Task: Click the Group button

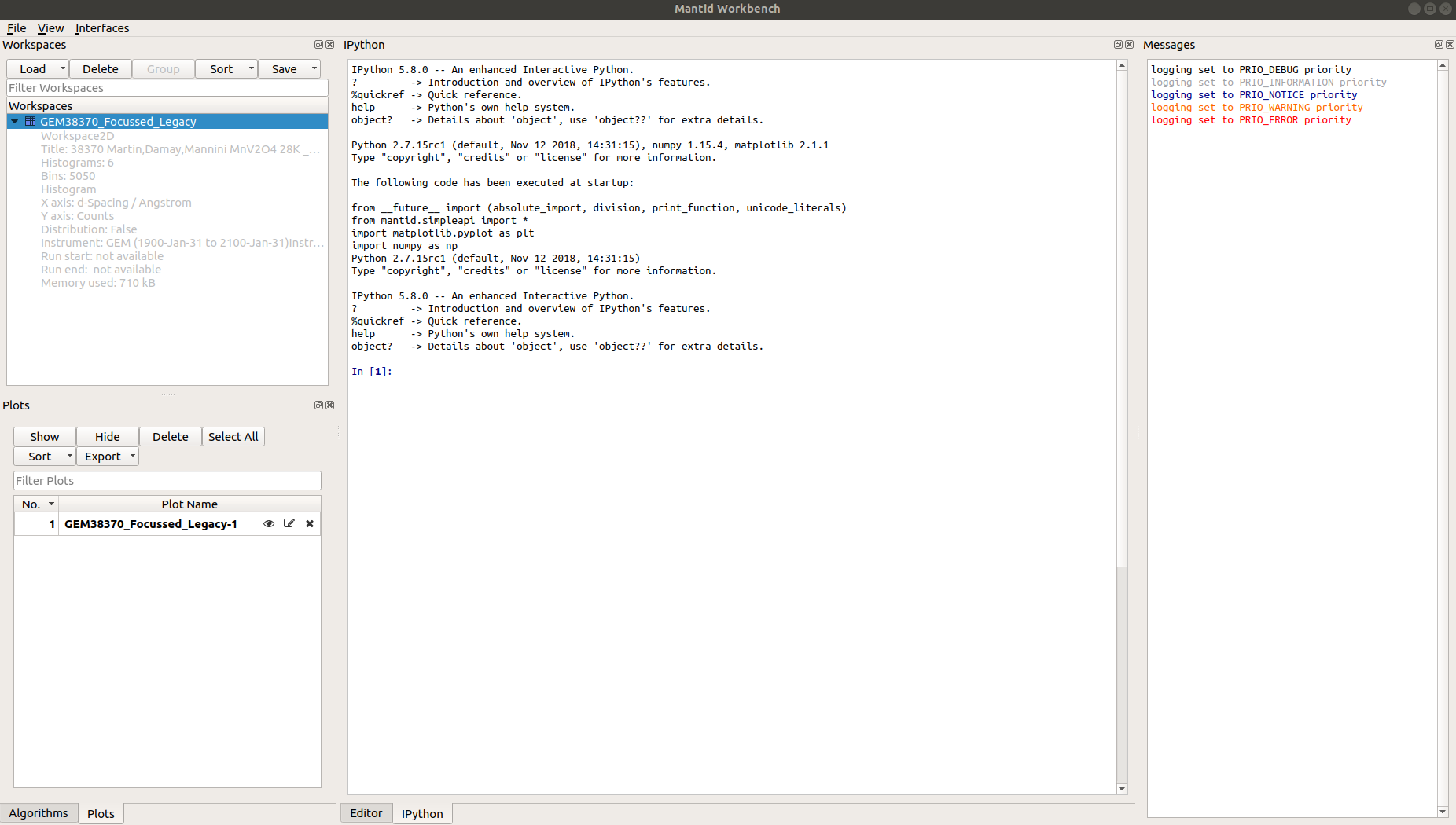Action: coord(164,69)
